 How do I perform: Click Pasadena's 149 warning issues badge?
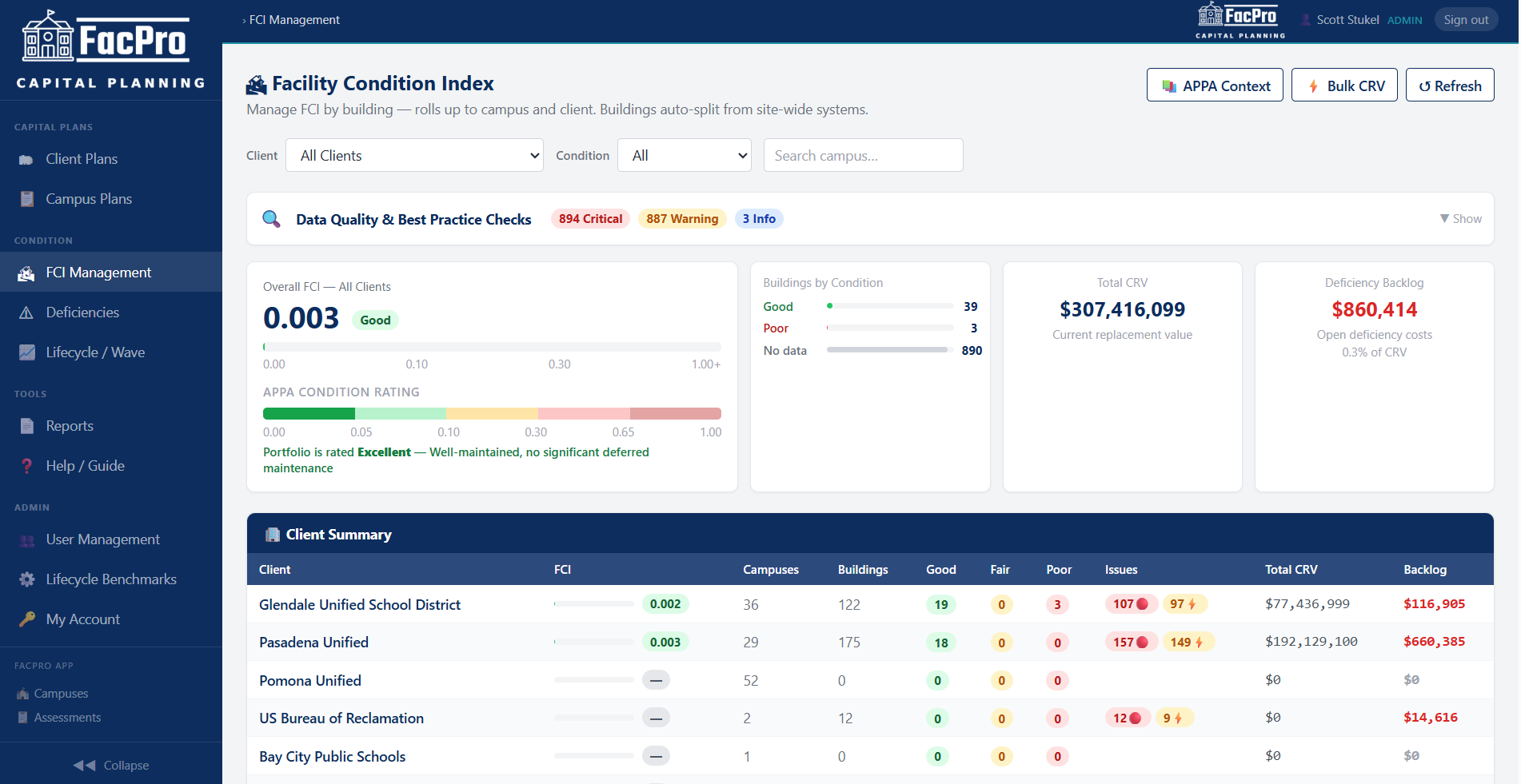pos(1188,642)
